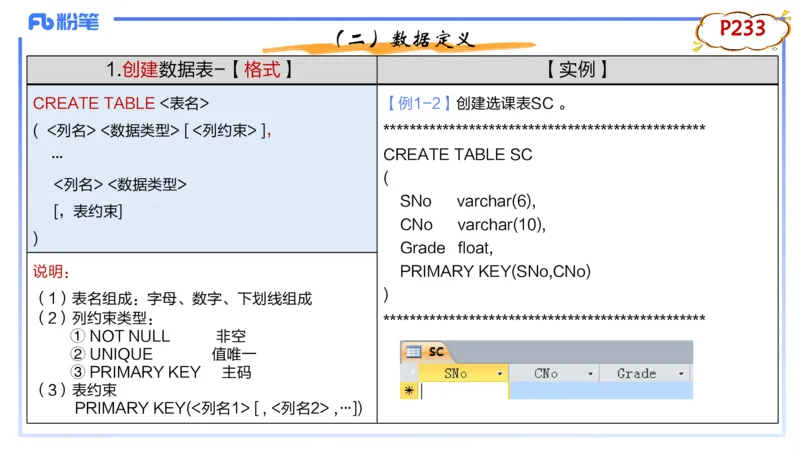Screen dimensions: 800x450
Task: Click the code line CREATE TABLE SC
Action: click(x=458, y=155)
